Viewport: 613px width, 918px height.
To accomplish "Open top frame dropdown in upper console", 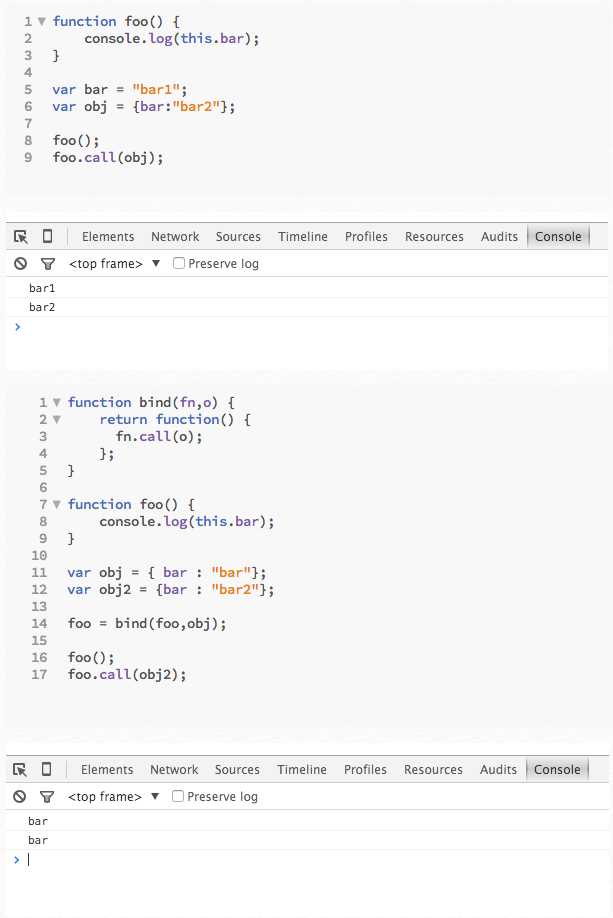I will (x=114, y=263).
